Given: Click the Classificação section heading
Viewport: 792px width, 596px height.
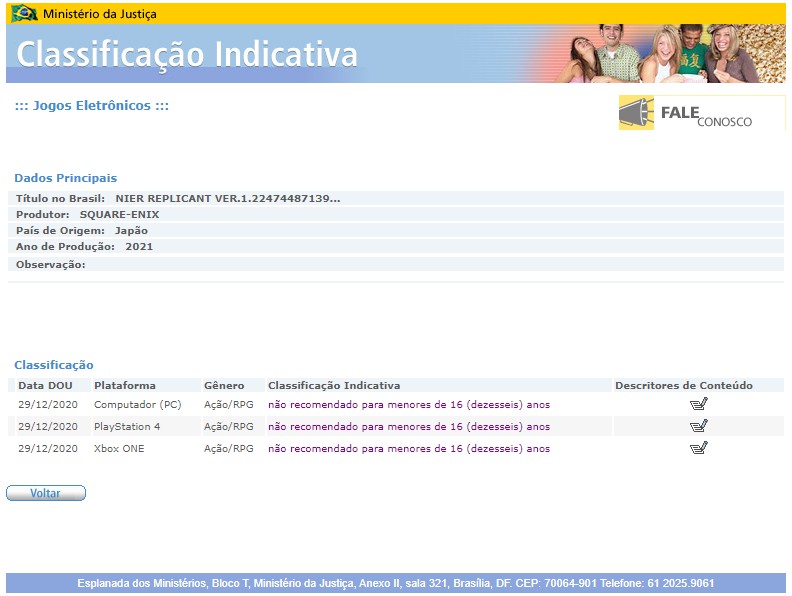Looking at the screenshot, I should 54,365.
